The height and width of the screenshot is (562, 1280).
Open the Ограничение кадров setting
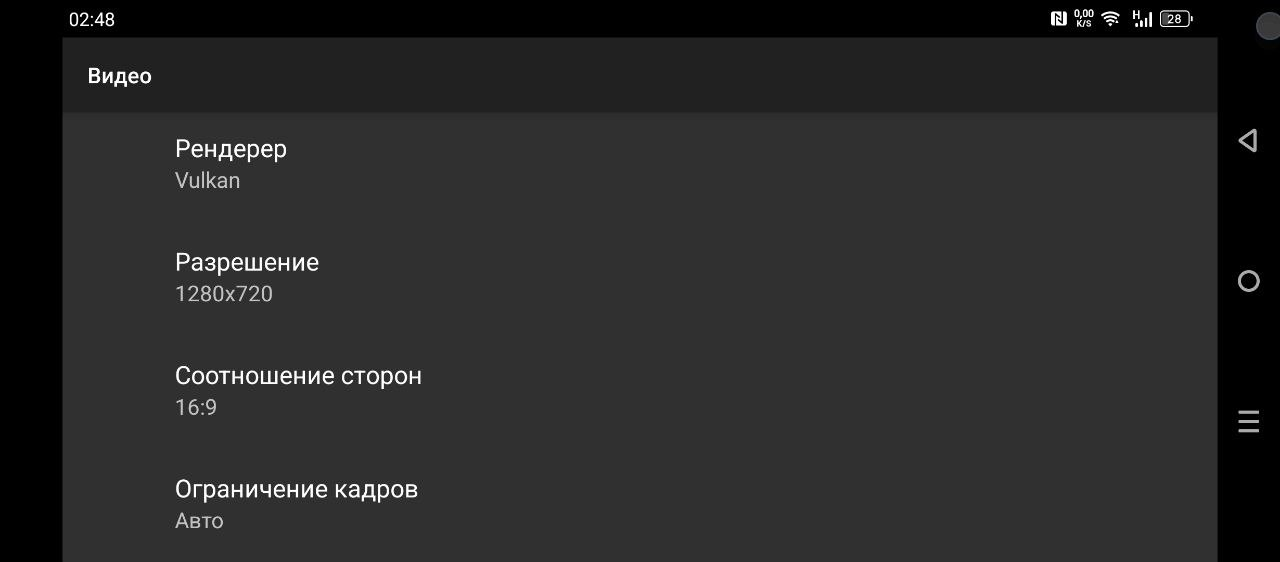(296, 489)
